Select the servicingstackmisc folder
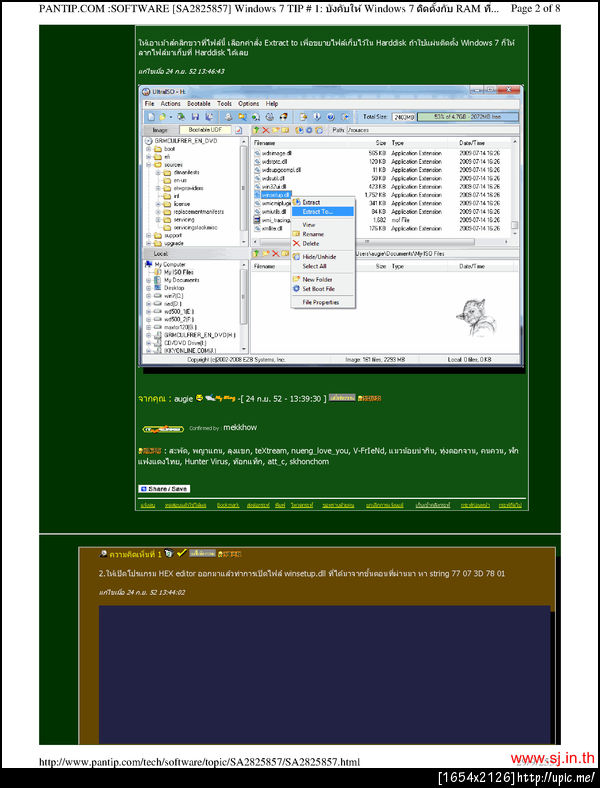Image resolution: width=600 pixels, height=788 pixels. click(196, 228)
